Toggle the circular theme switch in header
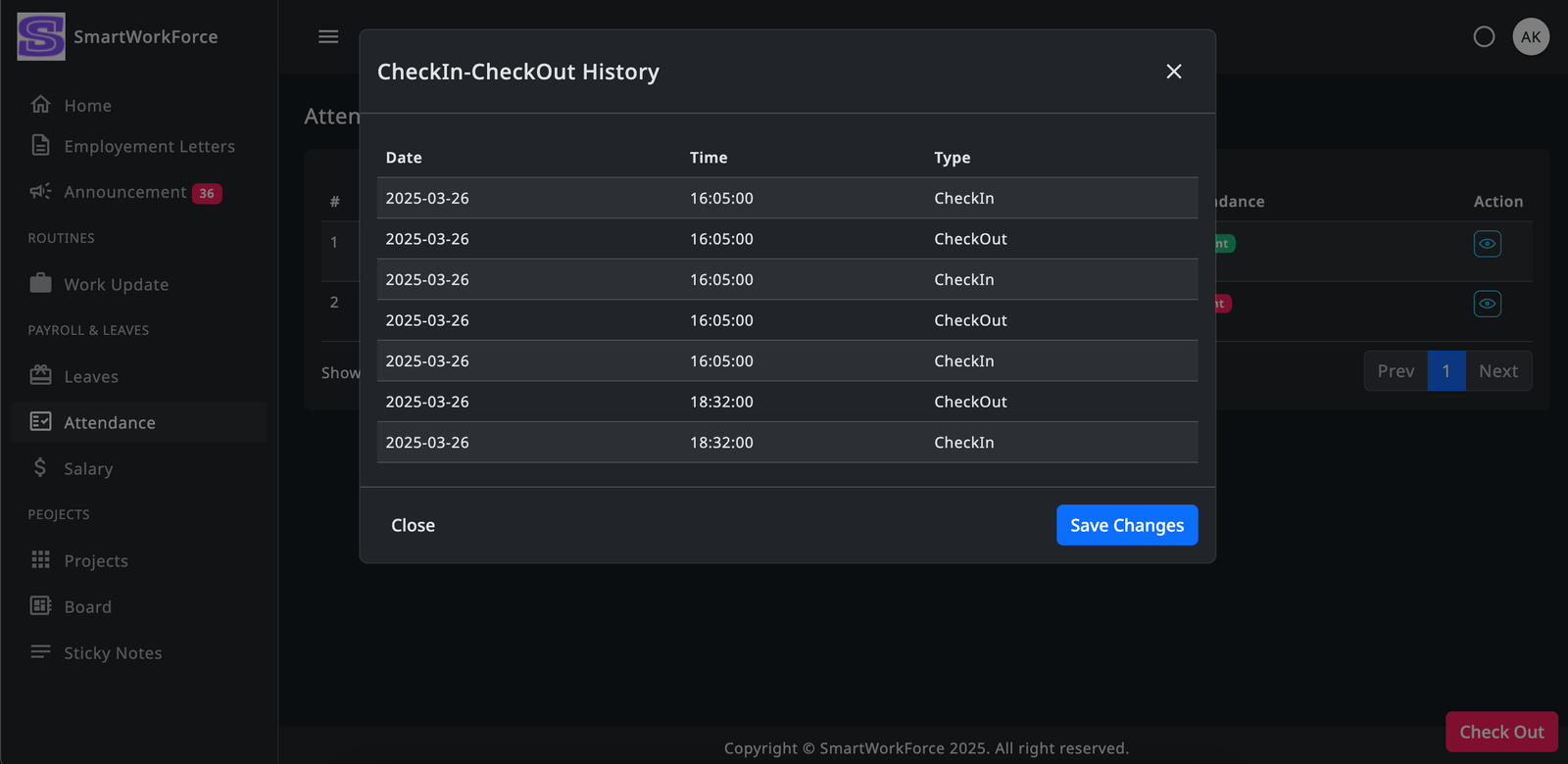Image resolution: width=1568 pixels, height=764 pixels. click(x=1484, y=37)
